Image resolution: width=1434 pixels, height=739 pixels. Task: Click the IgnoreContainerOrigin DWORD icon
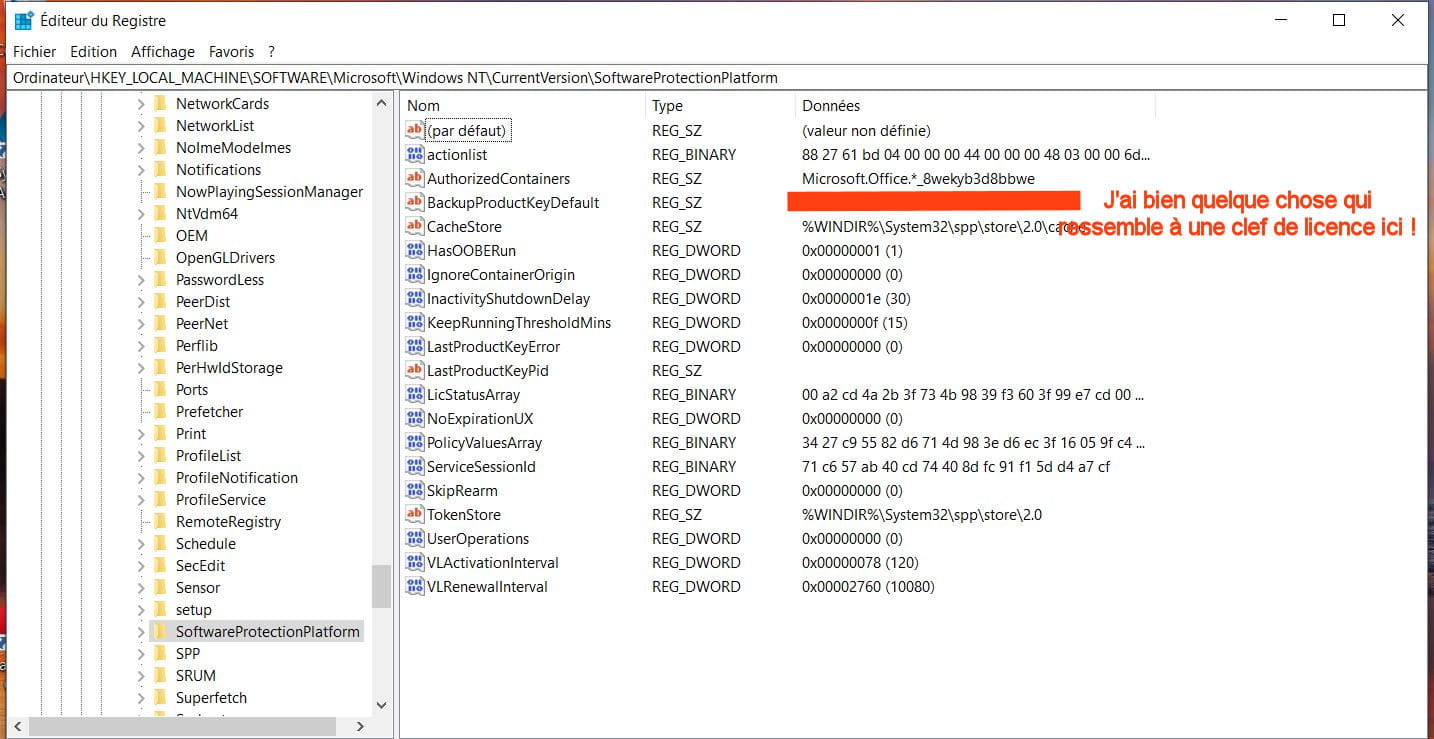pyautogui.click(x=415, y=274)
